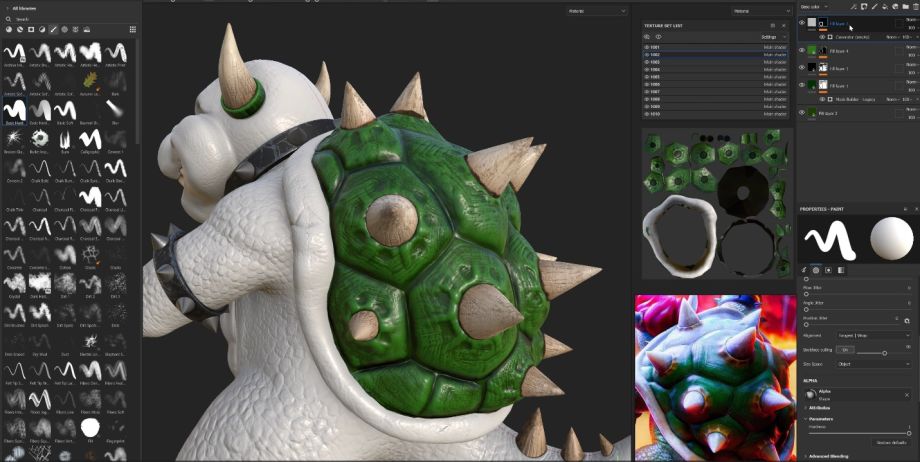This screenshot has height=462, width=920.
Task: Go back from All libraries
Action: (7, 9)
